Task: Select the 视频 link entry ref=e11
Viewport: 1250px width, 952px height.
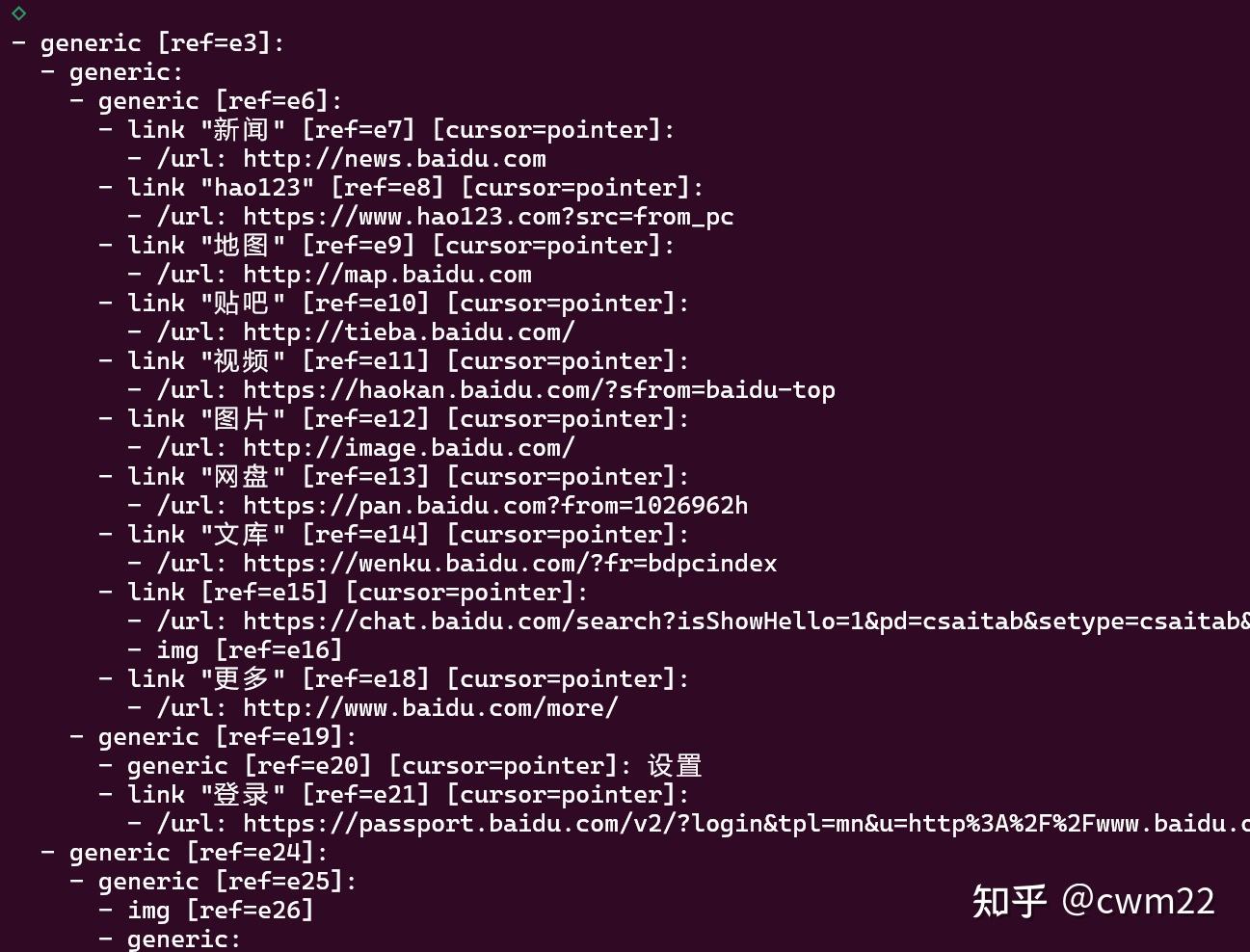Action: [394, 361]
